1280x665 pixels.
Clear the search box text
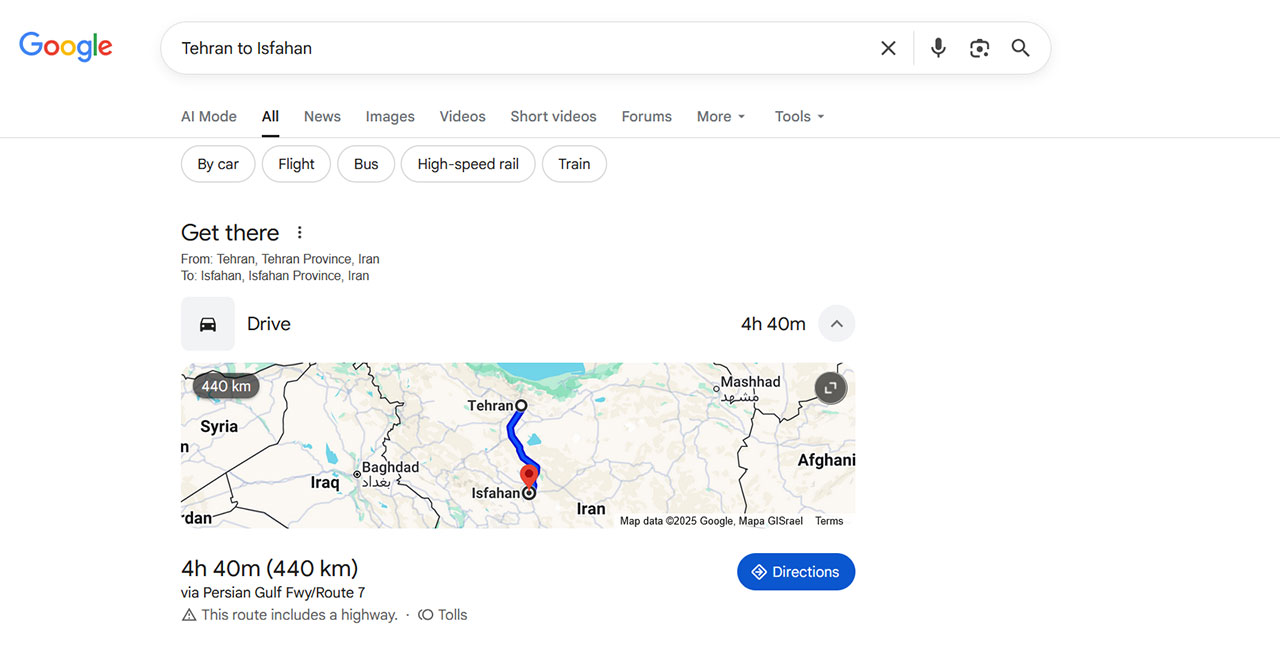pyautogui.click(x=888, y=48)
